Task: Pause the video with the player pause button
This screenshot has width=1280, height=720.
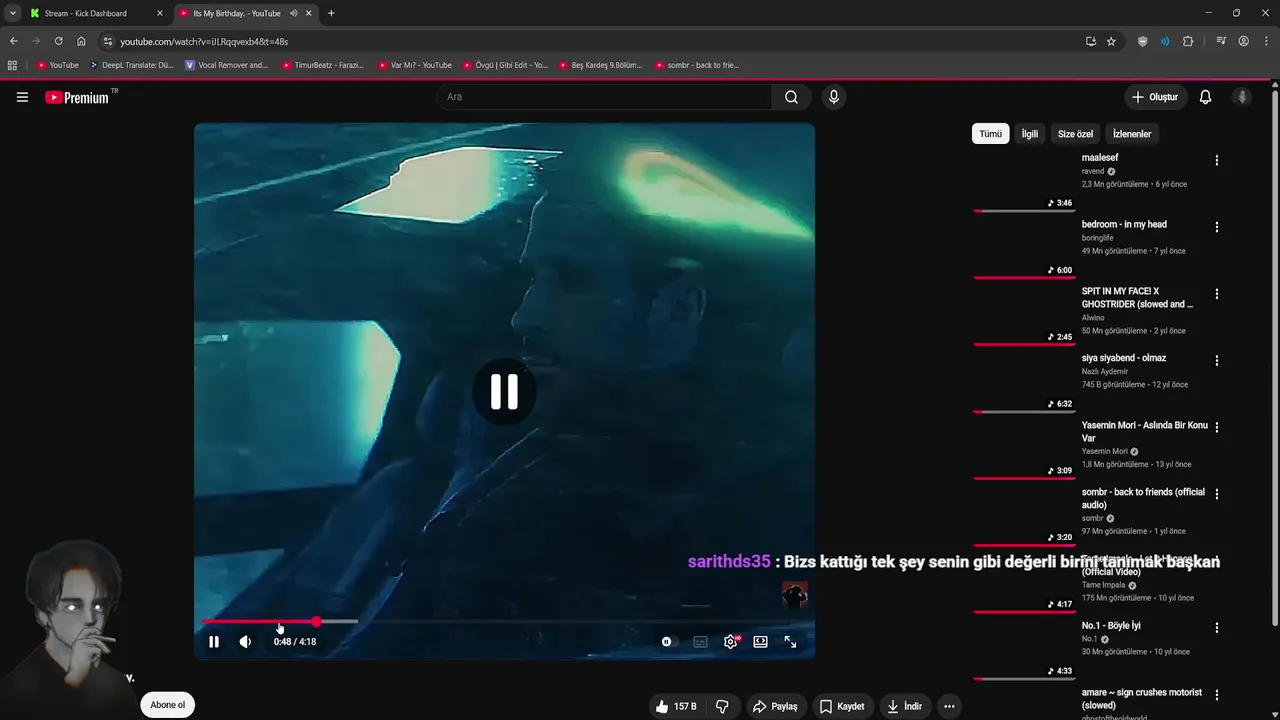Action: tap(214, 642)
